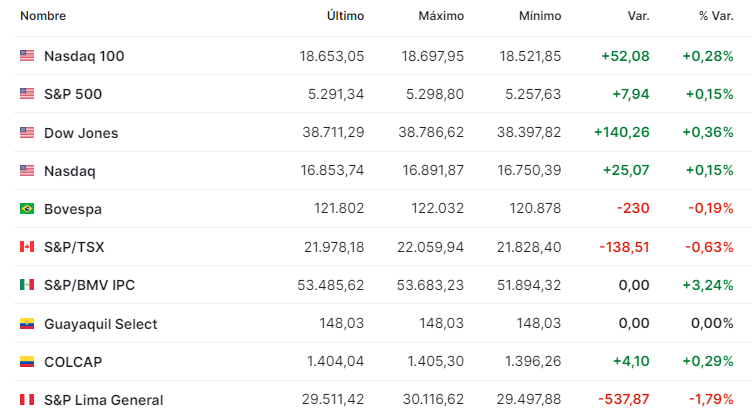Click the Canada flag icon beside S&P/TSX

pyautogui.click(x=27, y=247)
